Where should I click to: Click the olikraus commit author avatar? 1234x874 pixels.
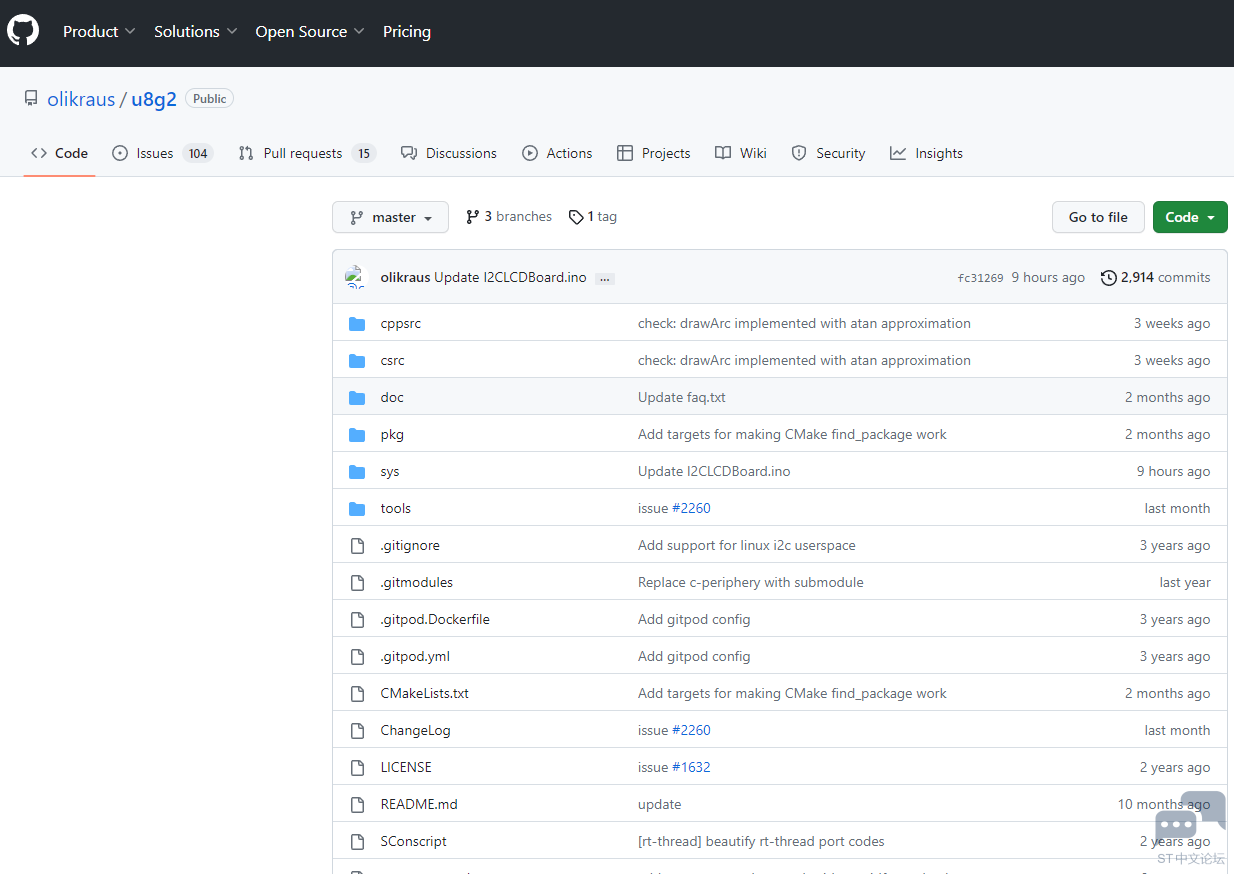[357, 277]
